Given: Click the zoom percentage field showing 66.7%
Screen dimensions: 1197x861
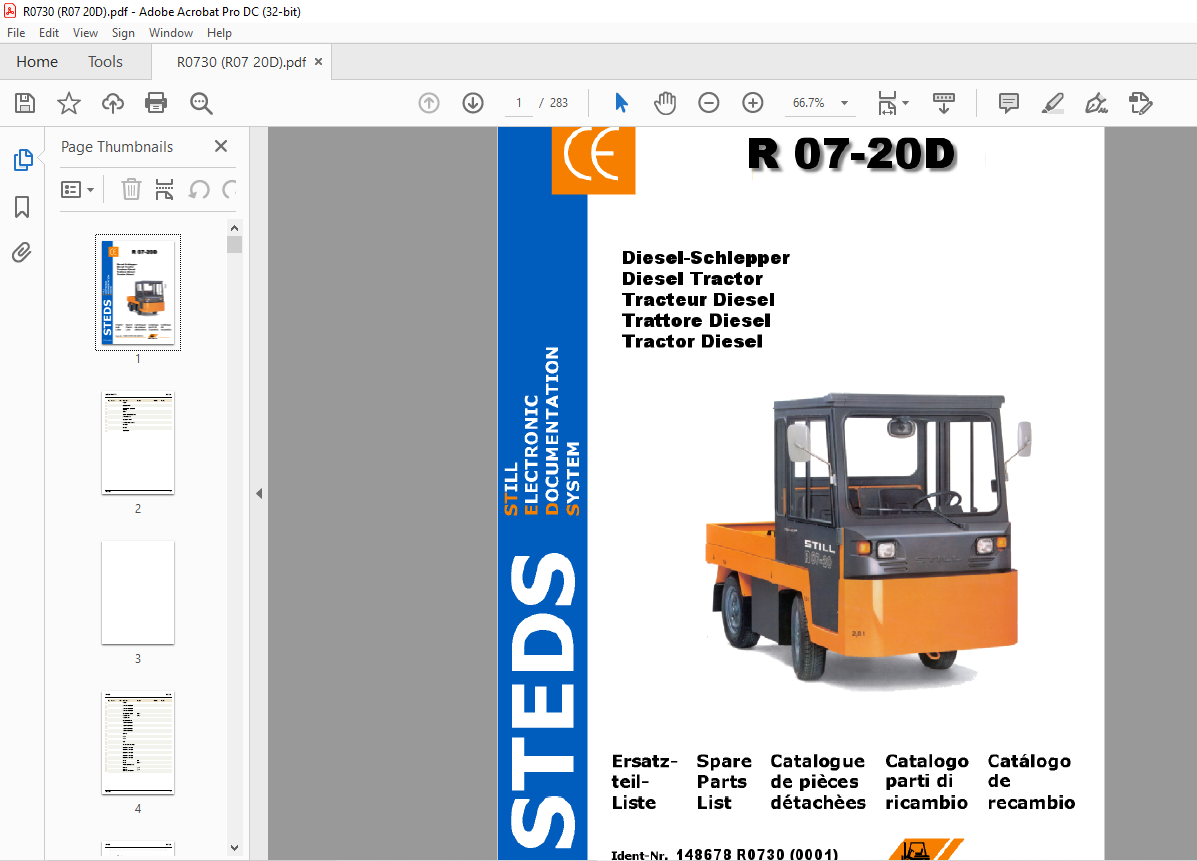Looking at the screenshot, I should (x=808, y=103).
